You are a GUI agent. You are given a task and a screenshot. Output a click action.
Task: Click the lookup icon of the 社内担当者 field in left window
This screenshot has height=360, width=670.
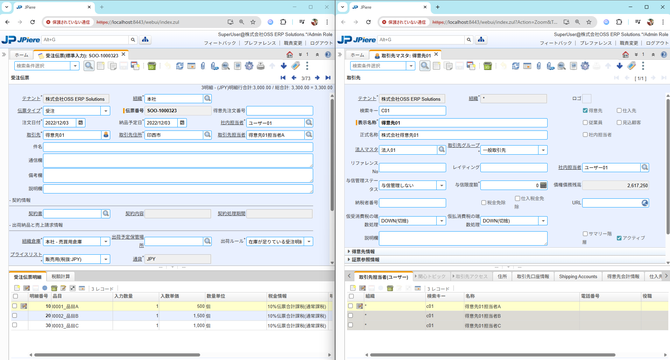pyautogui.click(x=309, y=123)
